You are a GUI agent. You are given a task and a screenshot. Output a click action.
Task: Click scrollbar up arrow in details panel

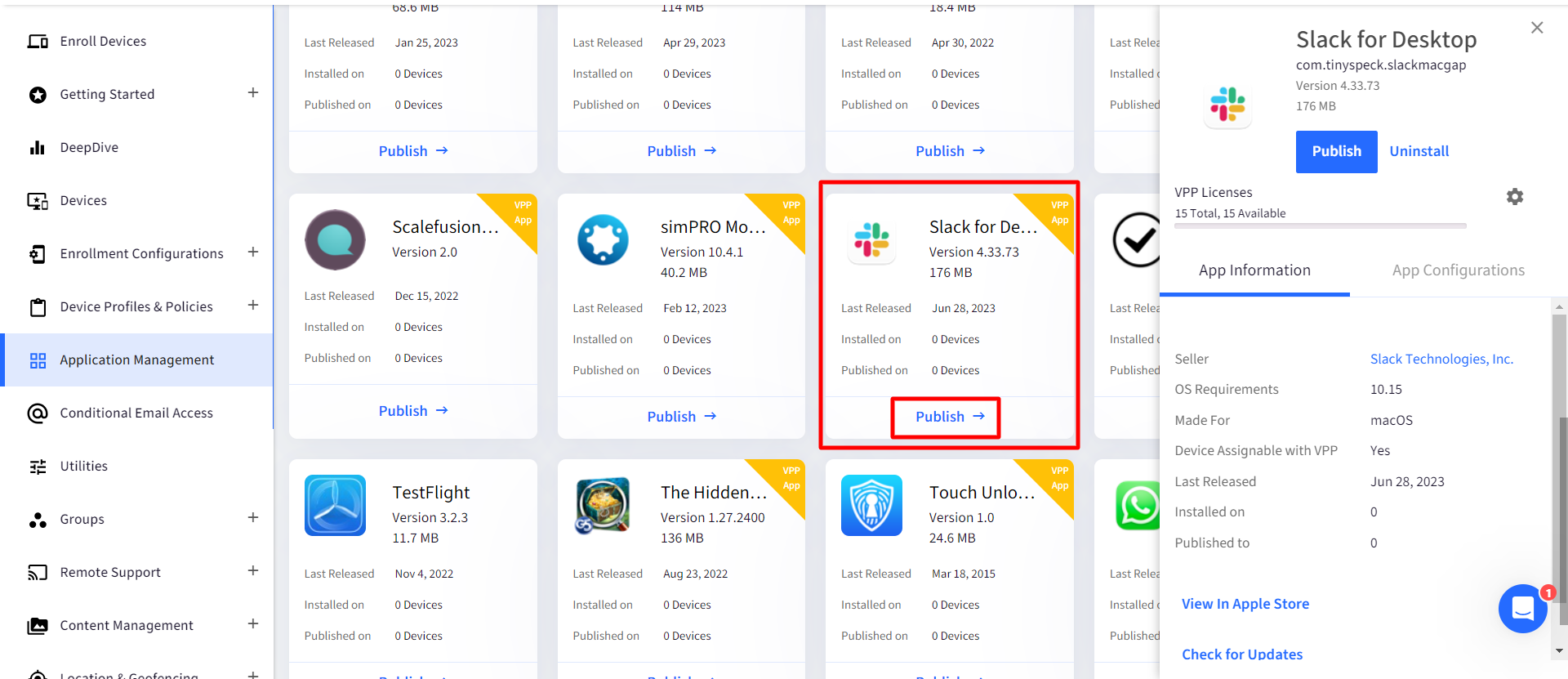(x=1560, y=307)
